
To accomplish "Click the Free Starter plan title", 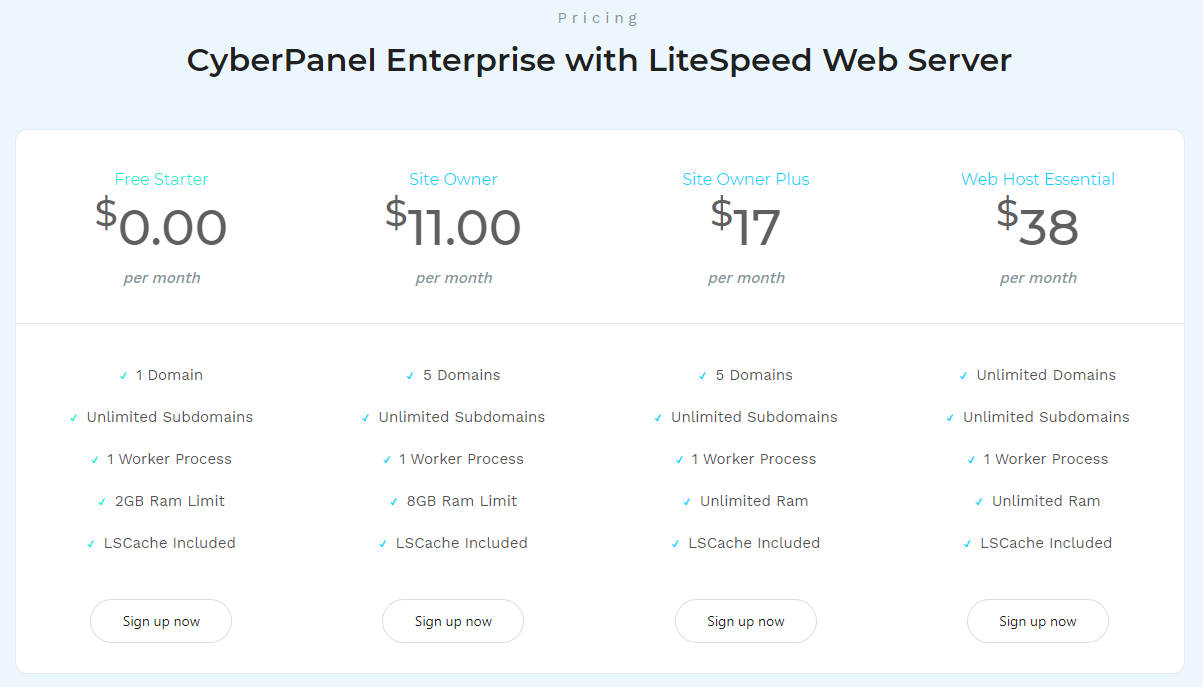I will 161,179.
